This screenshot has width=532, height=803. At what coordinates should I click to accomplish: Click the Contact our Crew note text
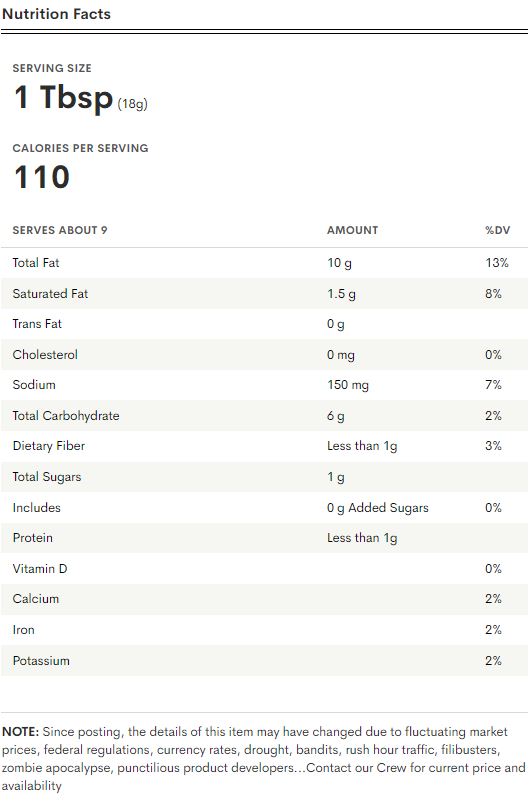(354, 768)
